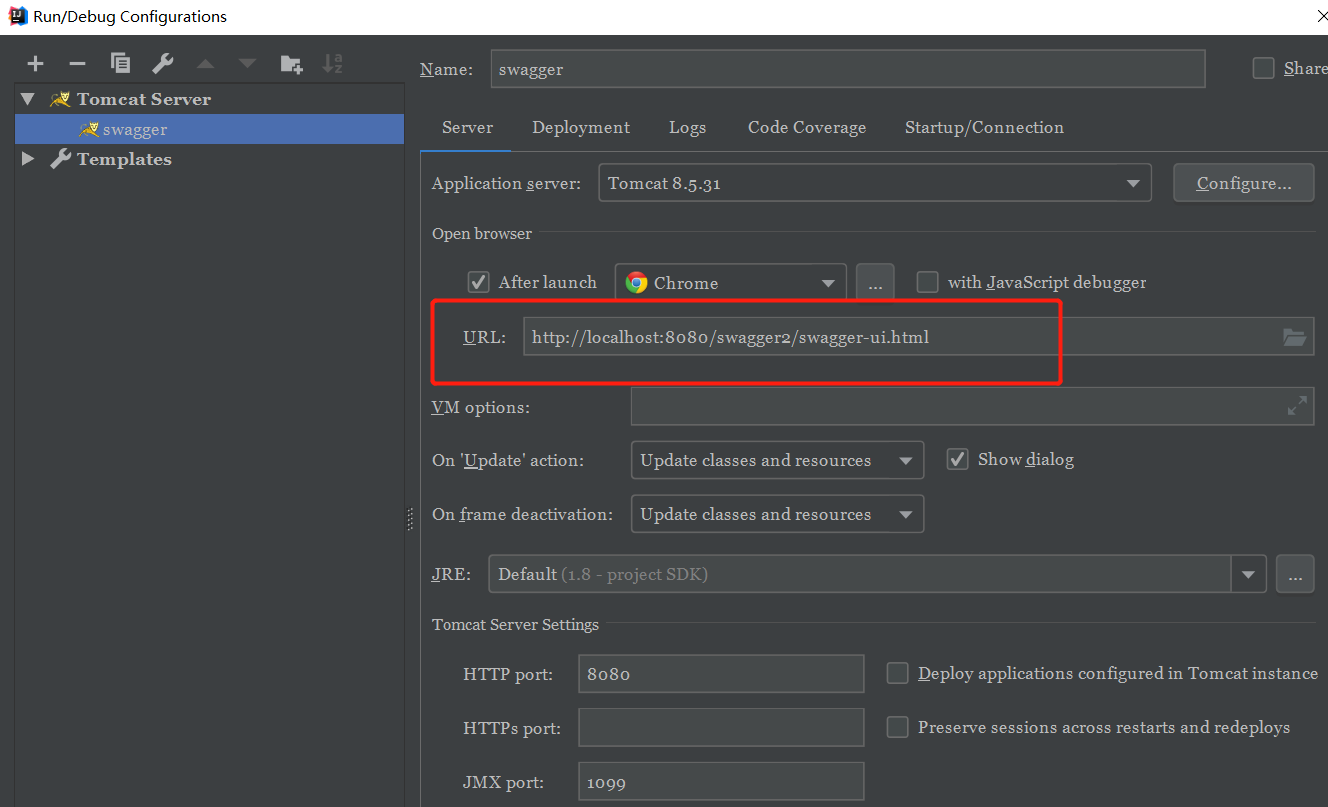Click the ellipsis button beside JRE
This screenshot has width=1328, height=807.
click(1295, 574)
